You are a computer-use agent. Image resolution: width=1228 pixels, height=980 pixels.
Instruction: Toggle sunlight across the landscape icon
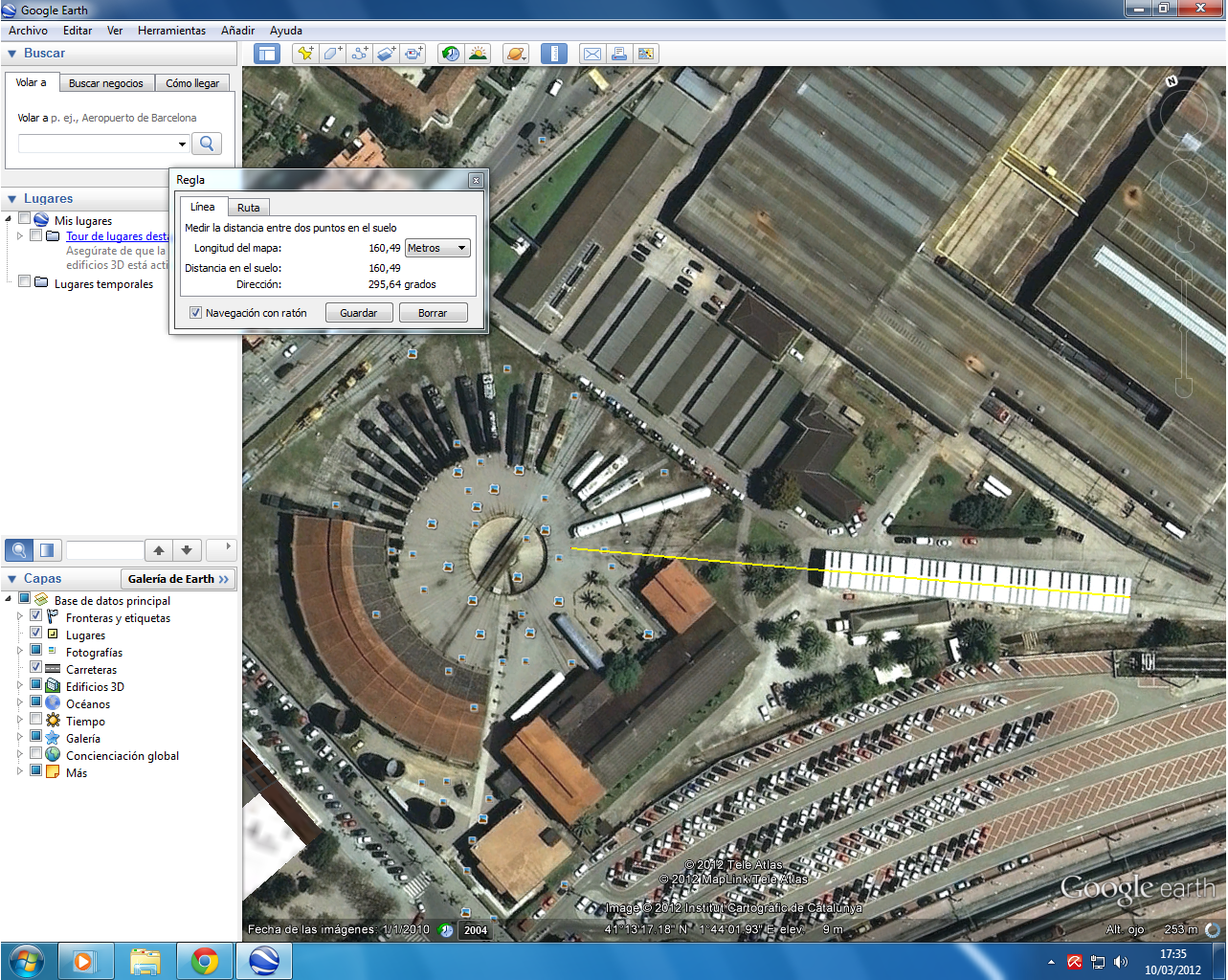click(x=478, y=54)
